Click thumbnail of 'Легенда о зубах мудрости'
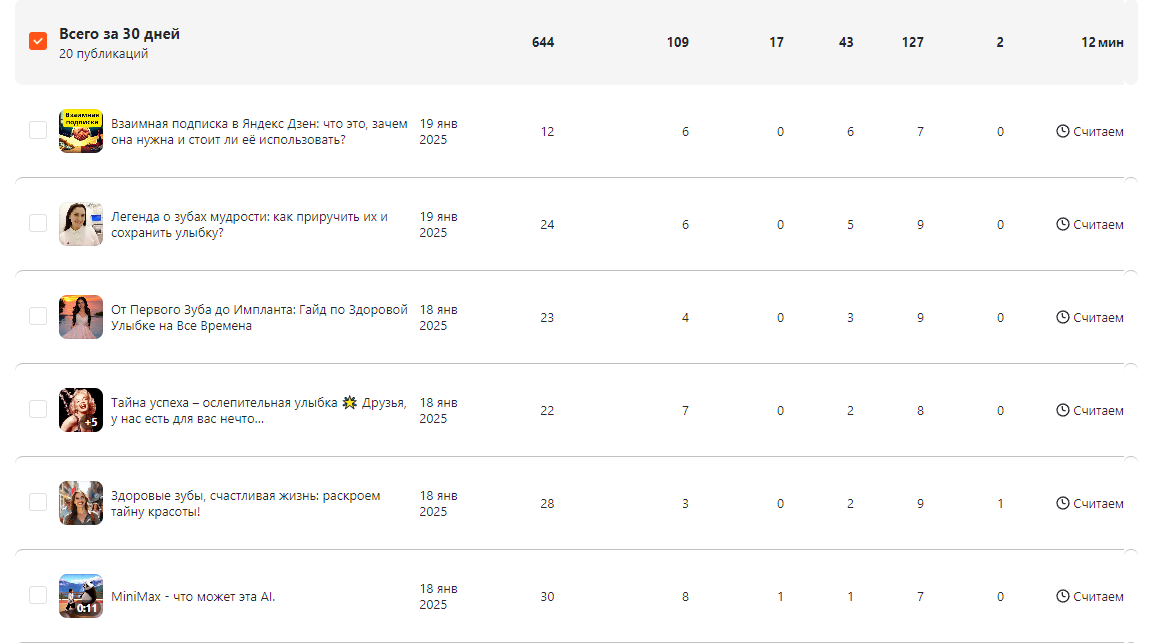The height and width of the screenshot is (643, 1175). click(81, 224)
